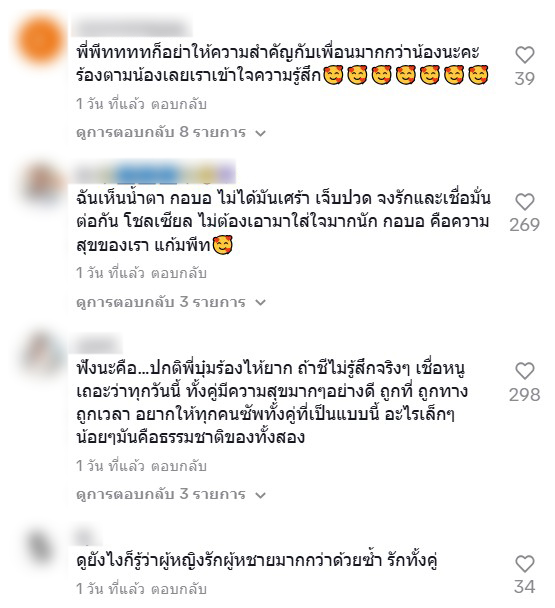This screenshot has height=608, width=555.
Task: Reply to the third long comment
Action: [x=179, y=466]
